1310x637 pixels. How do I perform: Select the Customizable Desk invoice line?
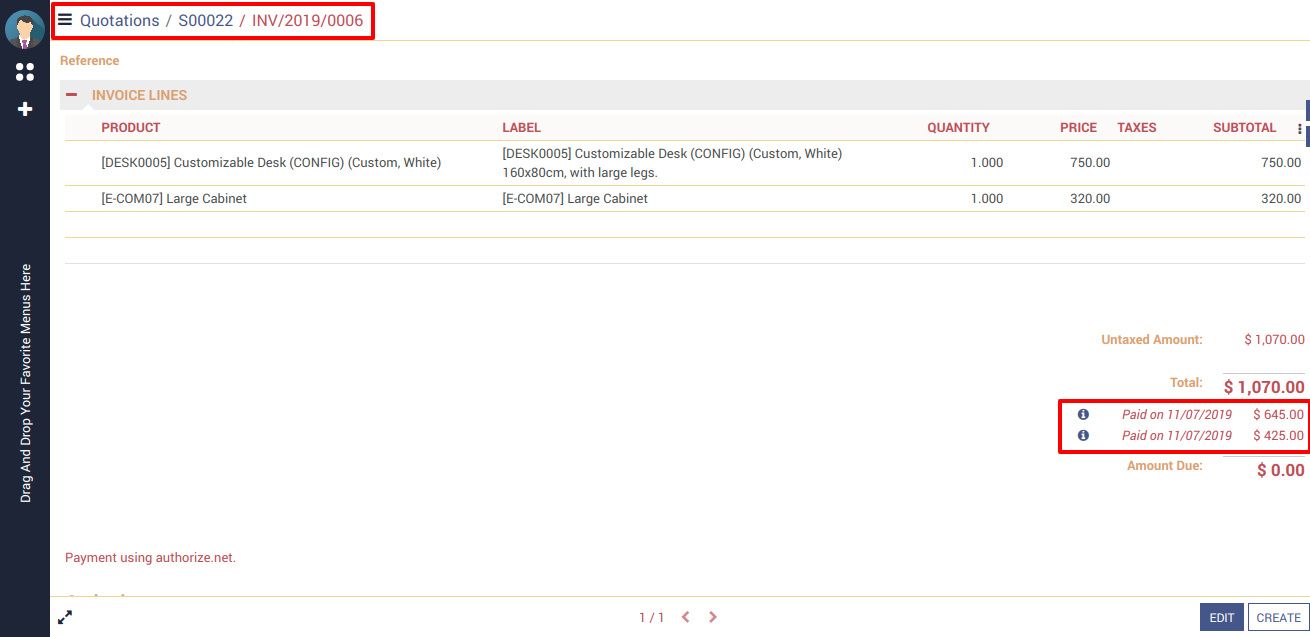point(271,163)
